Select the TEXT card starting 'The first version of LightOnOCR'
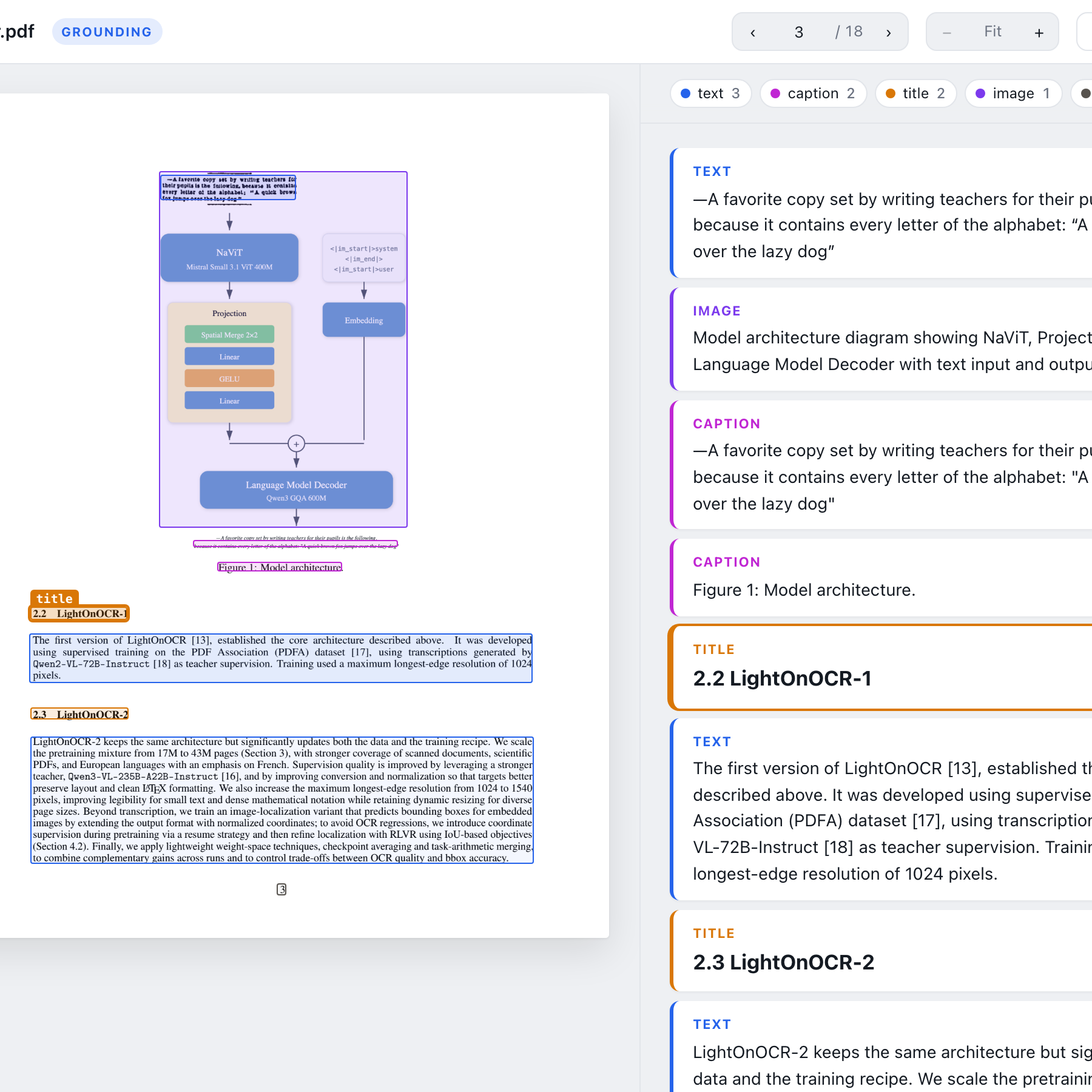This screenshot has height=1092, width=1092. coord(881,809)
